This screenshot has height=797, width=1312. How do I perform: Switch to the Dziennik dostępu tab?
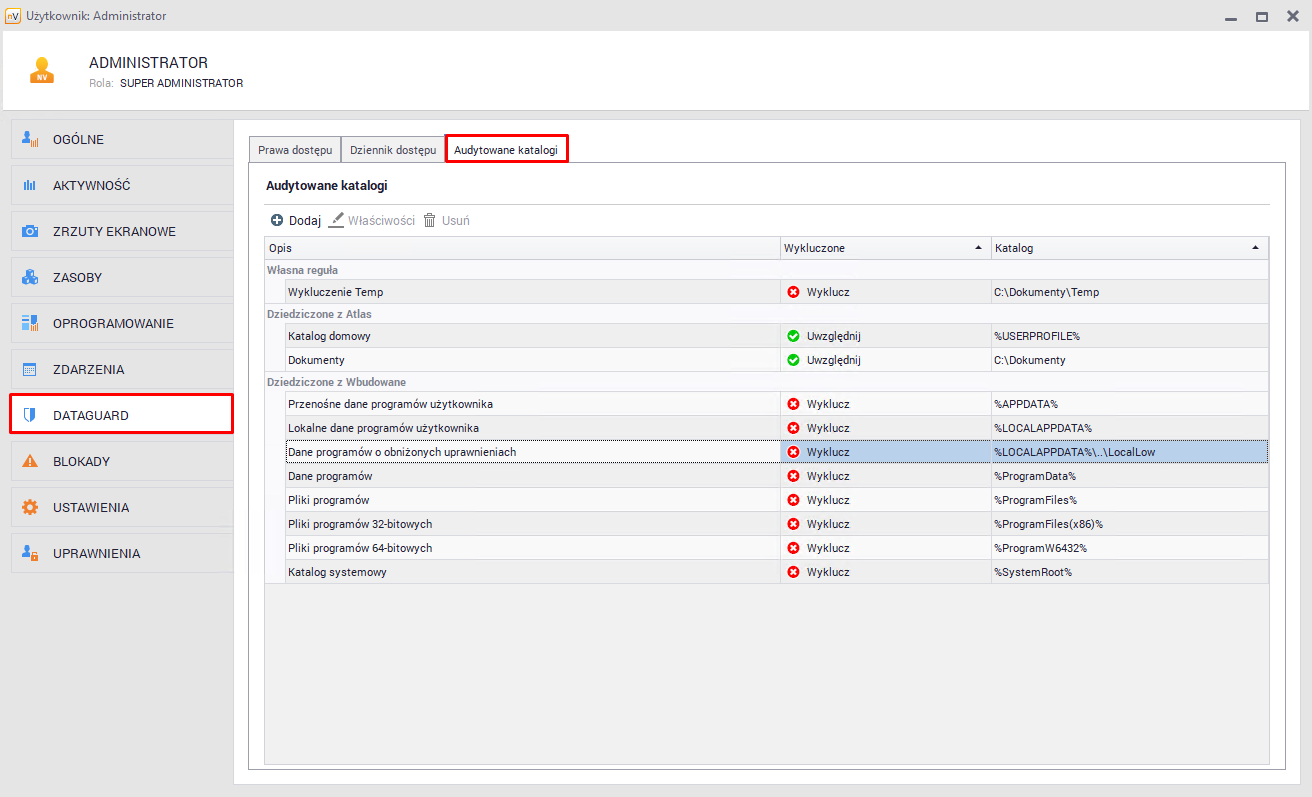point(393,150)
